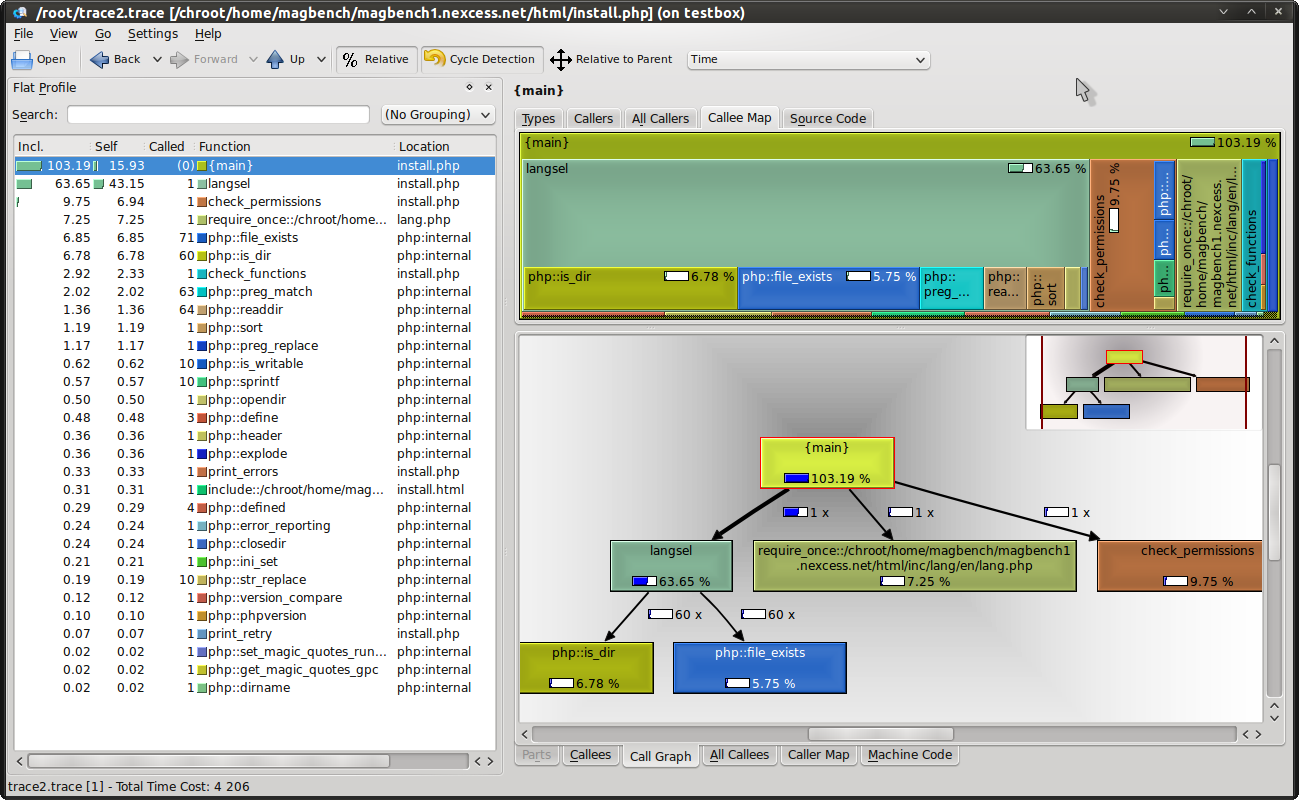
Task: Click the Forward arrow toolbar icon
Action: 204,59
